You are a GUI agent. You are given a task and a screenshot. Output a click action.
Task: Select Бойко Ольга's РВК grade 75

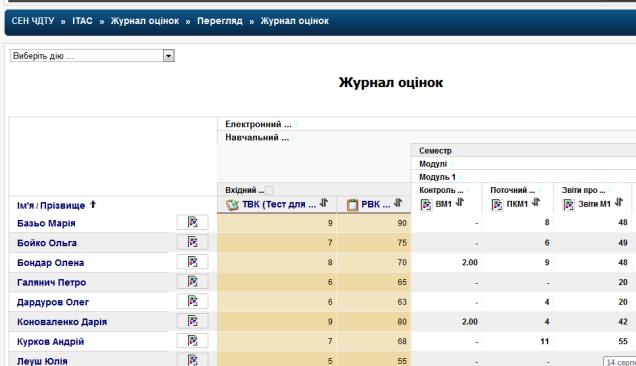point(402,243)
